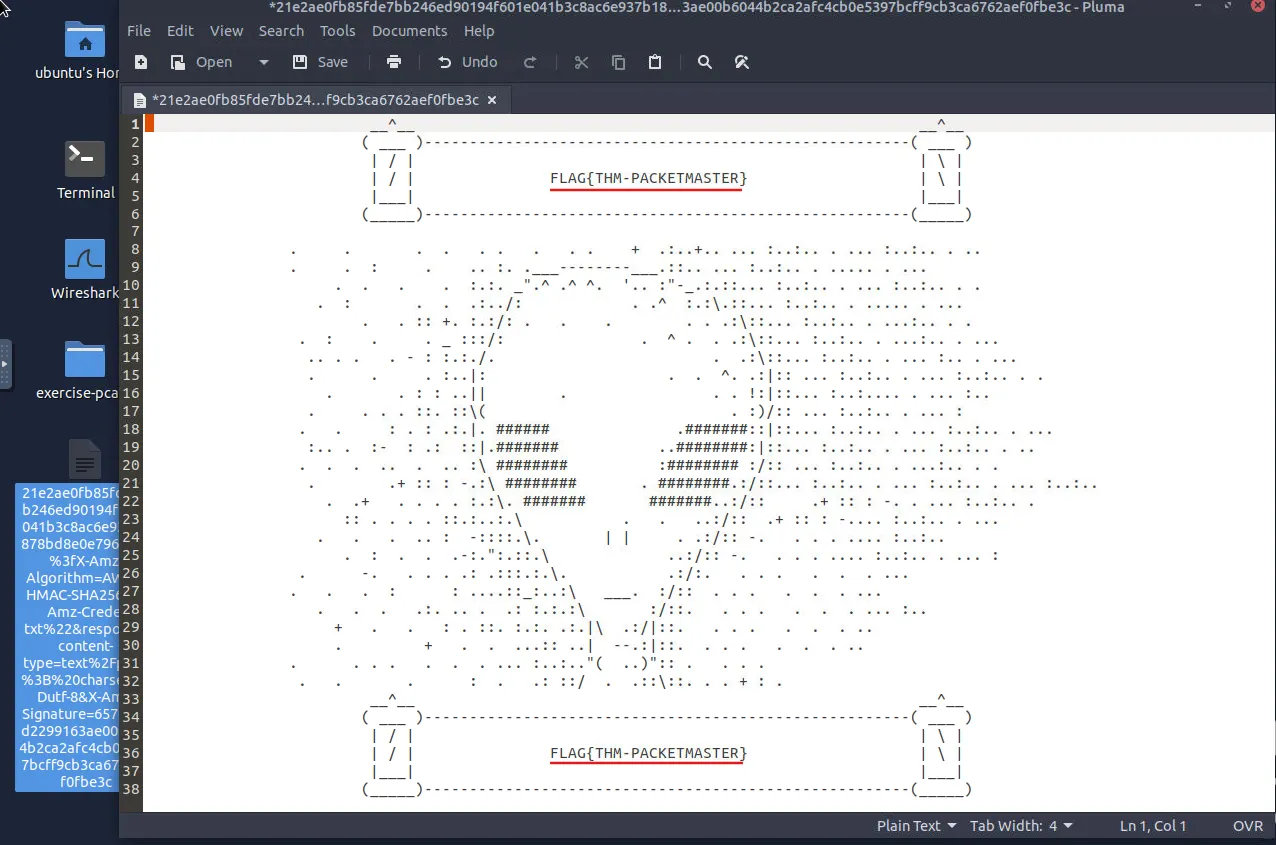The image size is (1276, 845).
Task: Open the Tools menu
Action: [x=338, y=31]
